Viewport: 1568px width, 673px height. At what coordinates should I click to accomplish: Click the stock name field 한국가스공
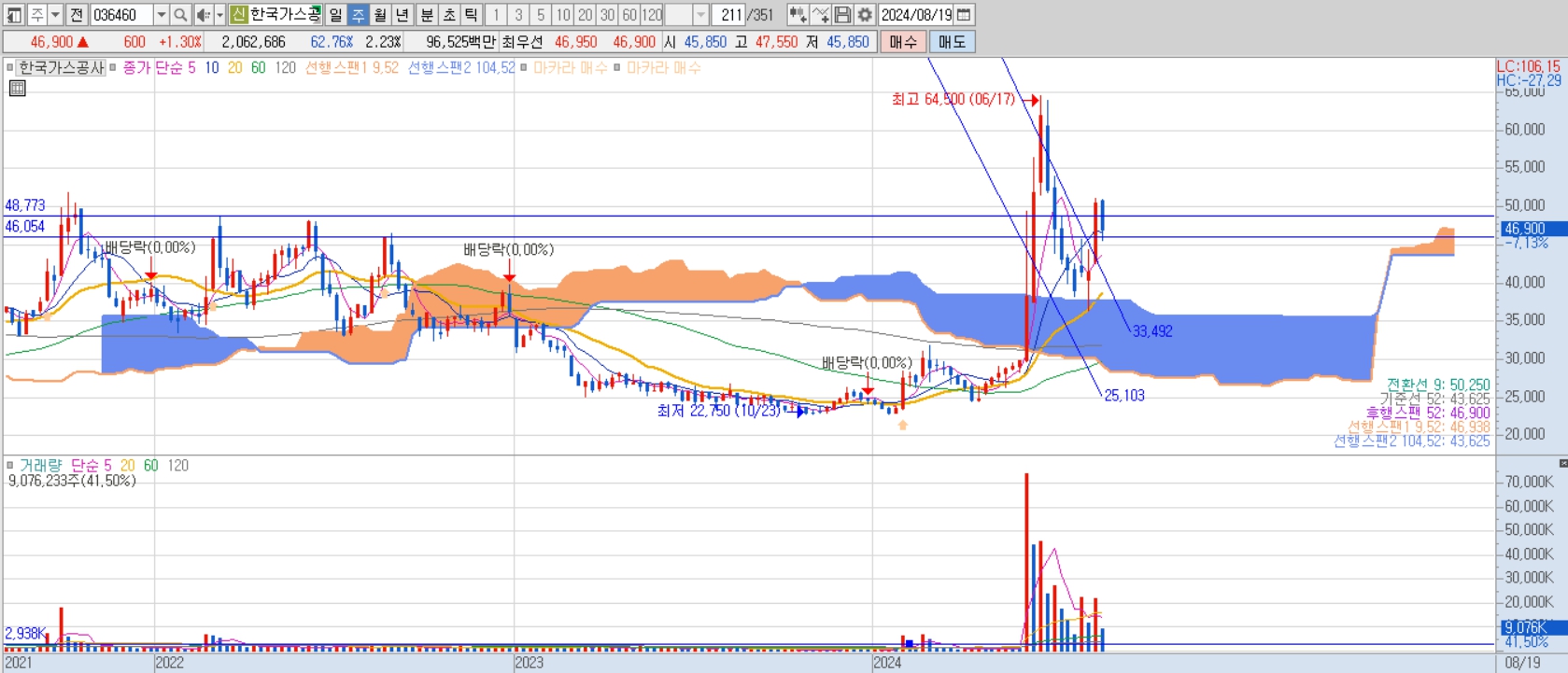pyautogui.click(x=285, y=15)
